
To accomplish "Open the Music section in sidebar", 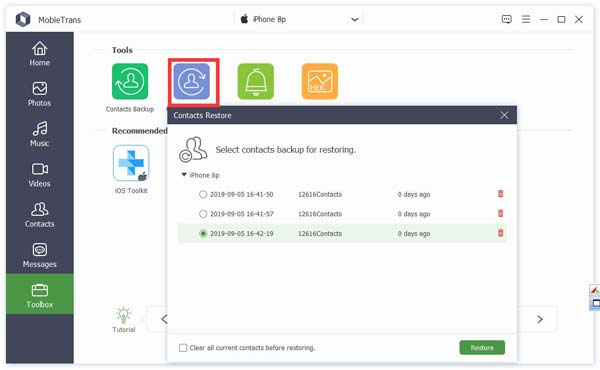I will 39,134.
